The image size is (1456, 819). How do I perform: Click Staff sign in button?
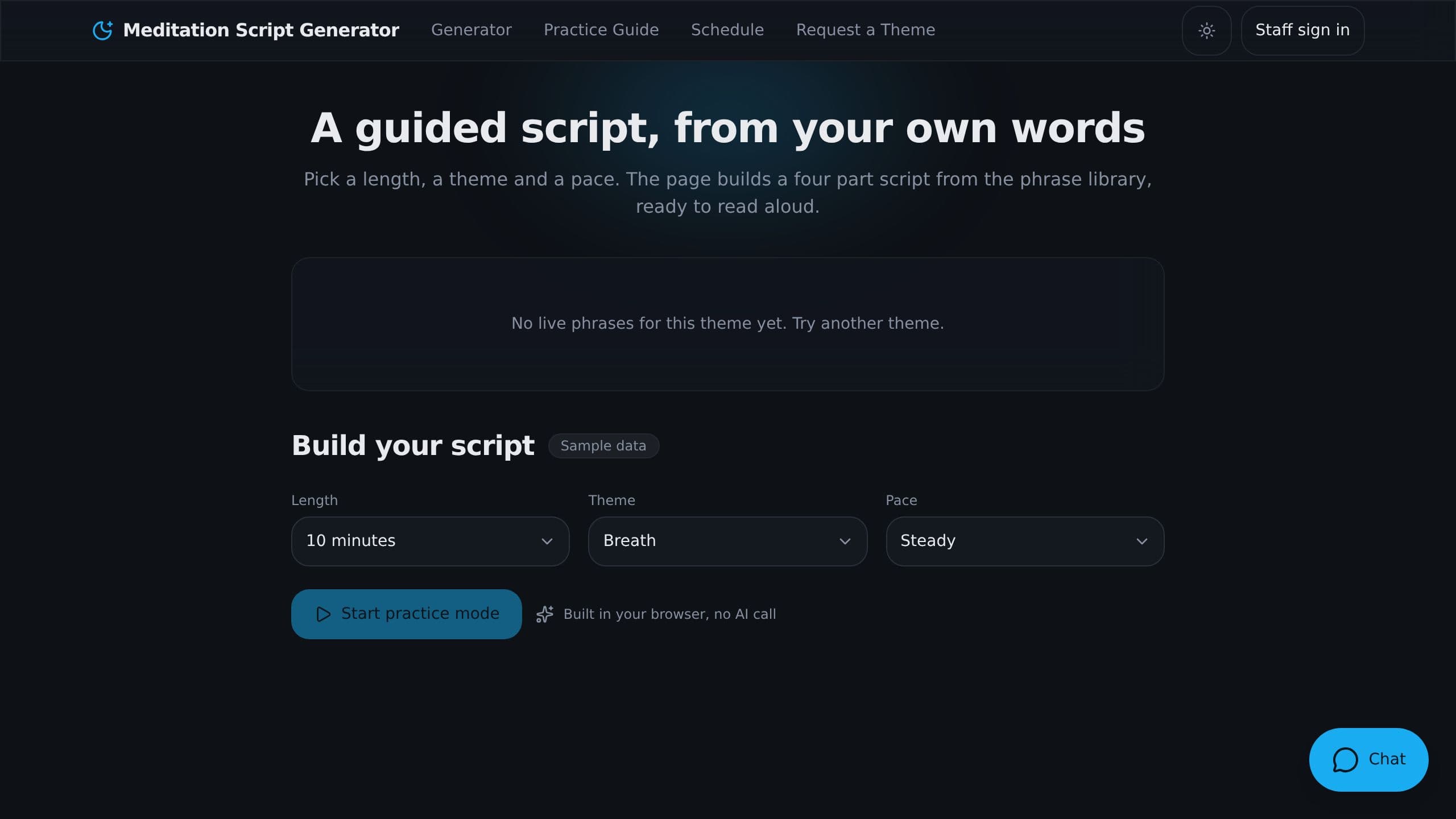(1302, 31)
